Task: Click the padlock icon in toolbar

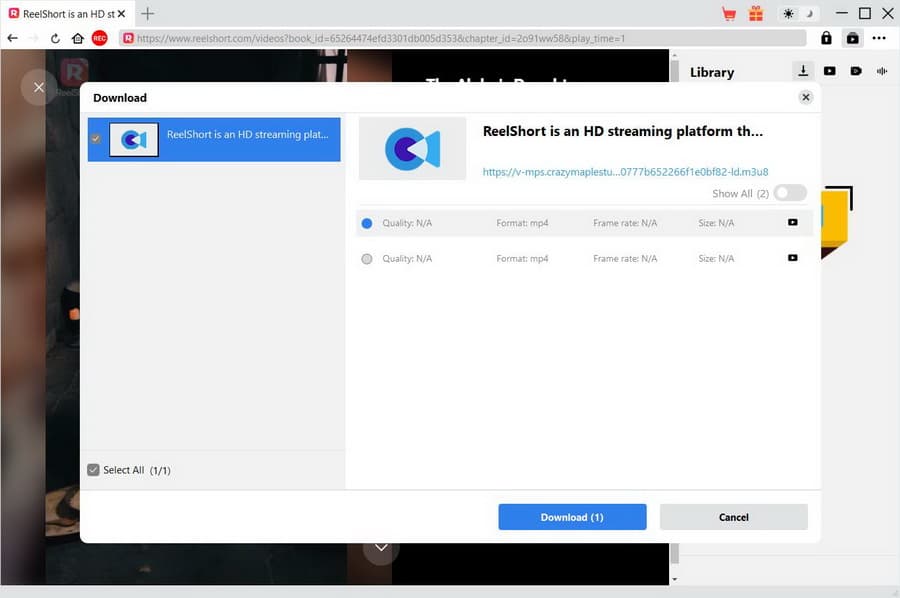Action: click(x=826, y=38)
